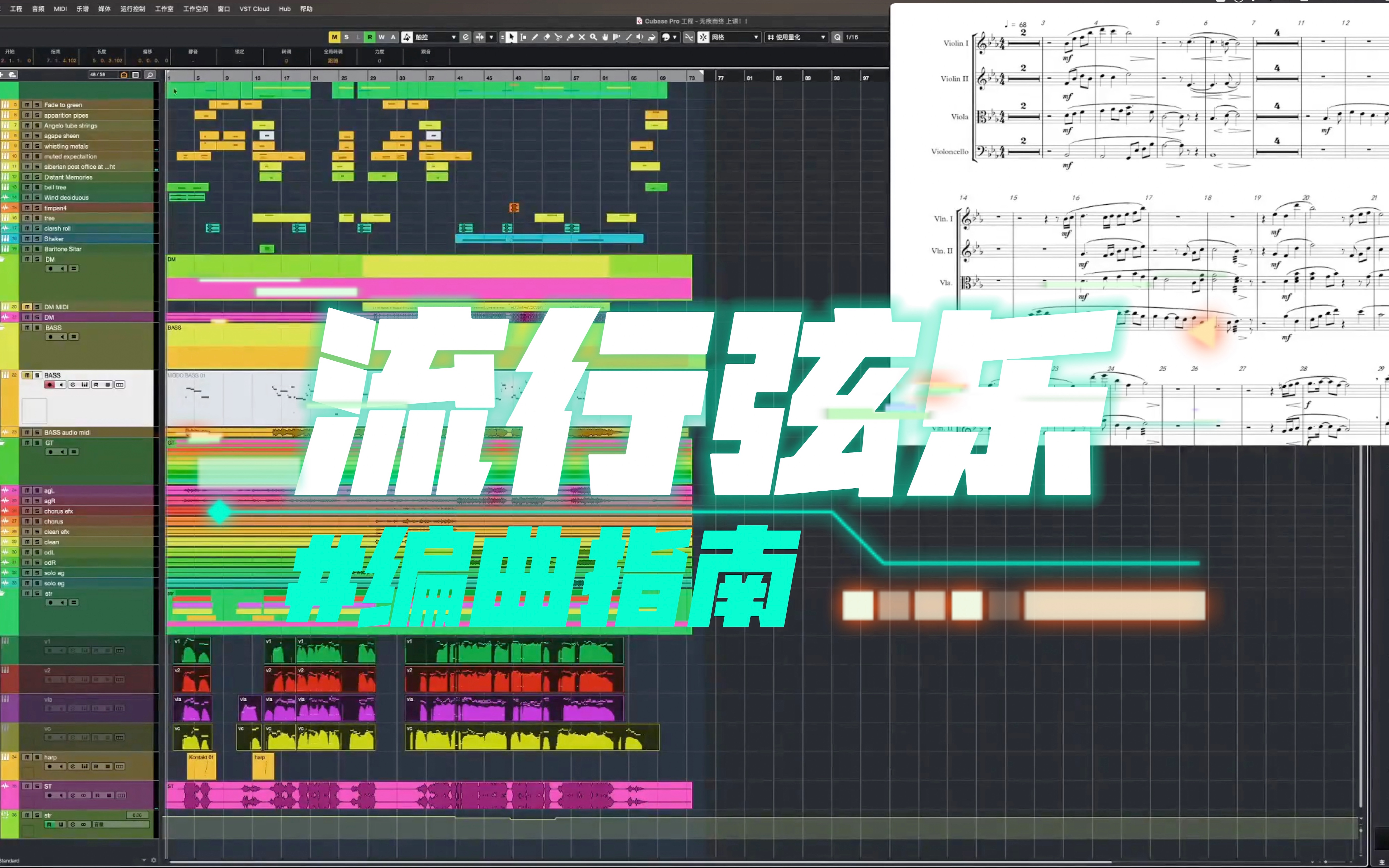This screenshot has width=1389, height=868.
Task: Open the 运行控制 menu
Action: tap(133, 9)
